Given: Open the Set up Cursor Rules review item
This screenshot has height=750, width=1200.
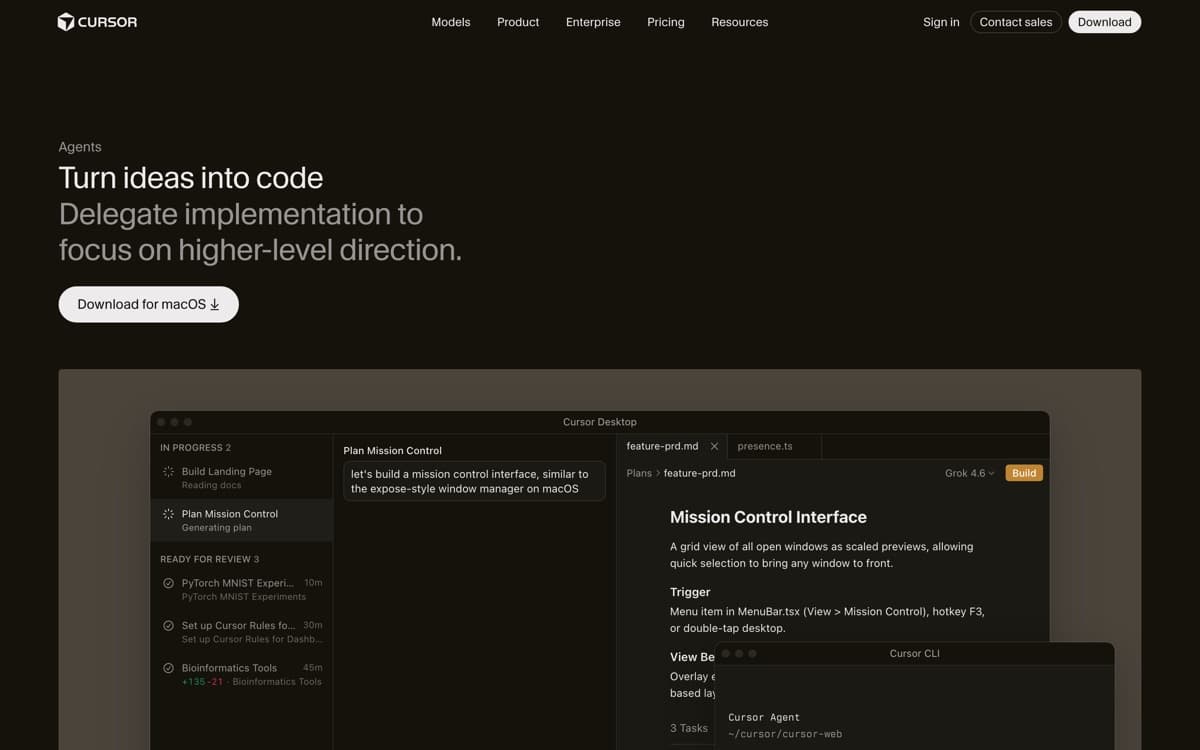Looking at the screenshot, I should click(x=241, y=632).
